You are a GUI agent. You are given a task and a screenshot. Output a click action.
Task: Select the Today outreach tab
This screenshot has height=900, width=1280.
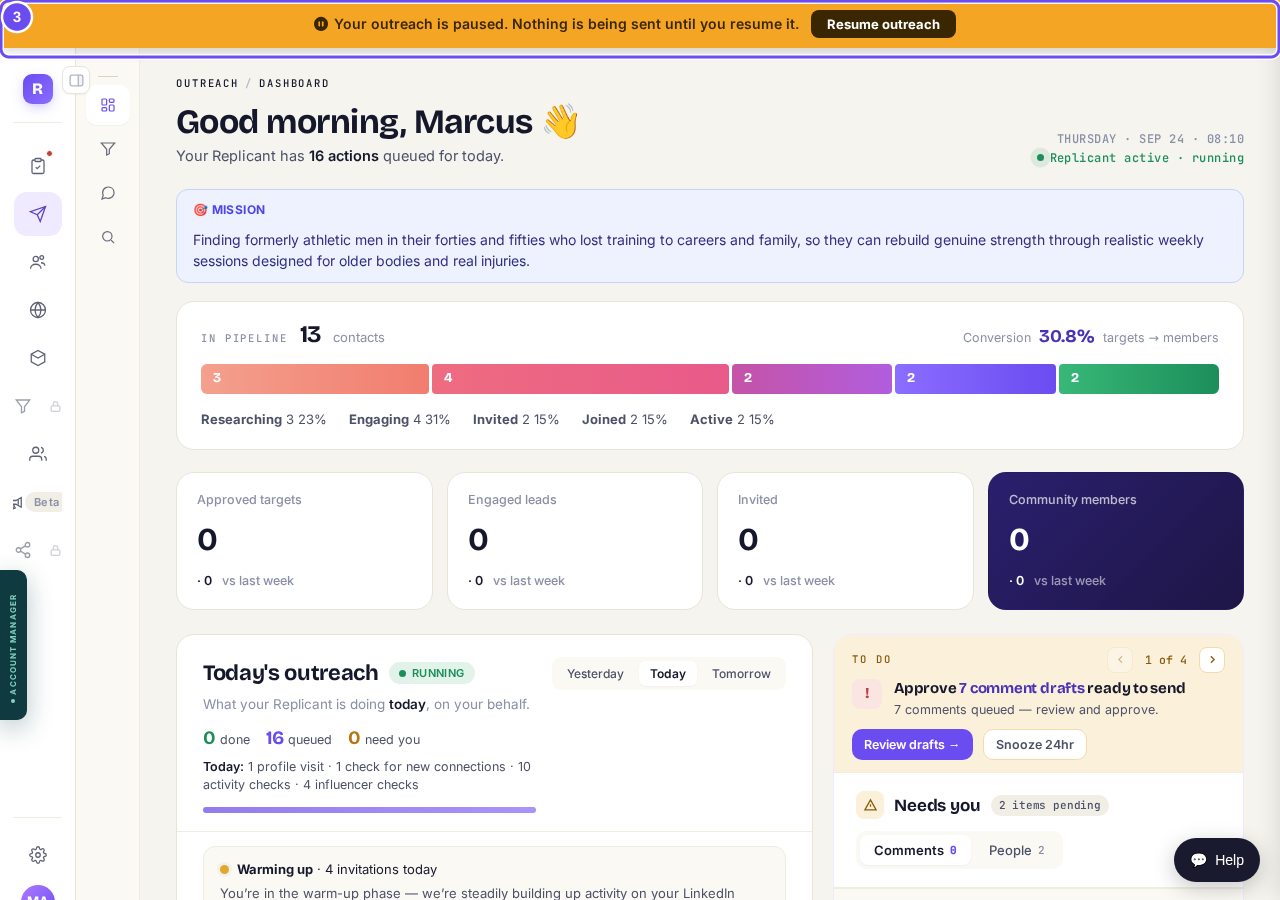668,674
